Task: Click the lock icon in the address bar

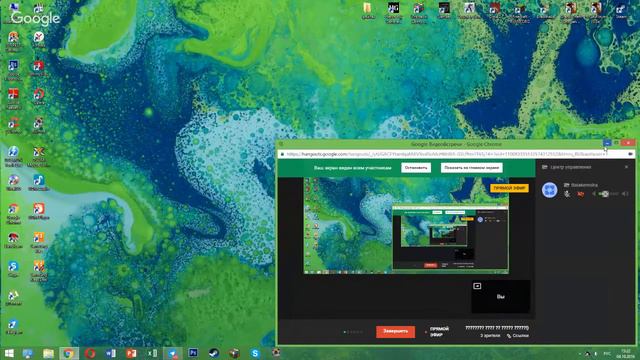Action: pos(282,154)
